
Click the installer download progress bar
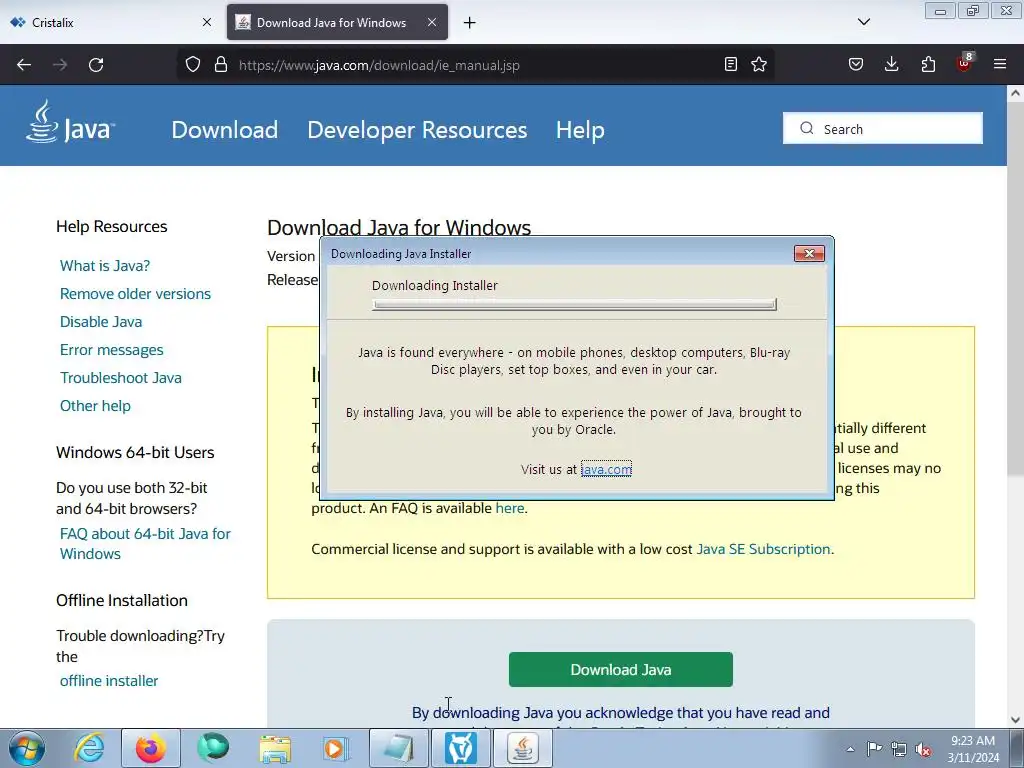574,304
